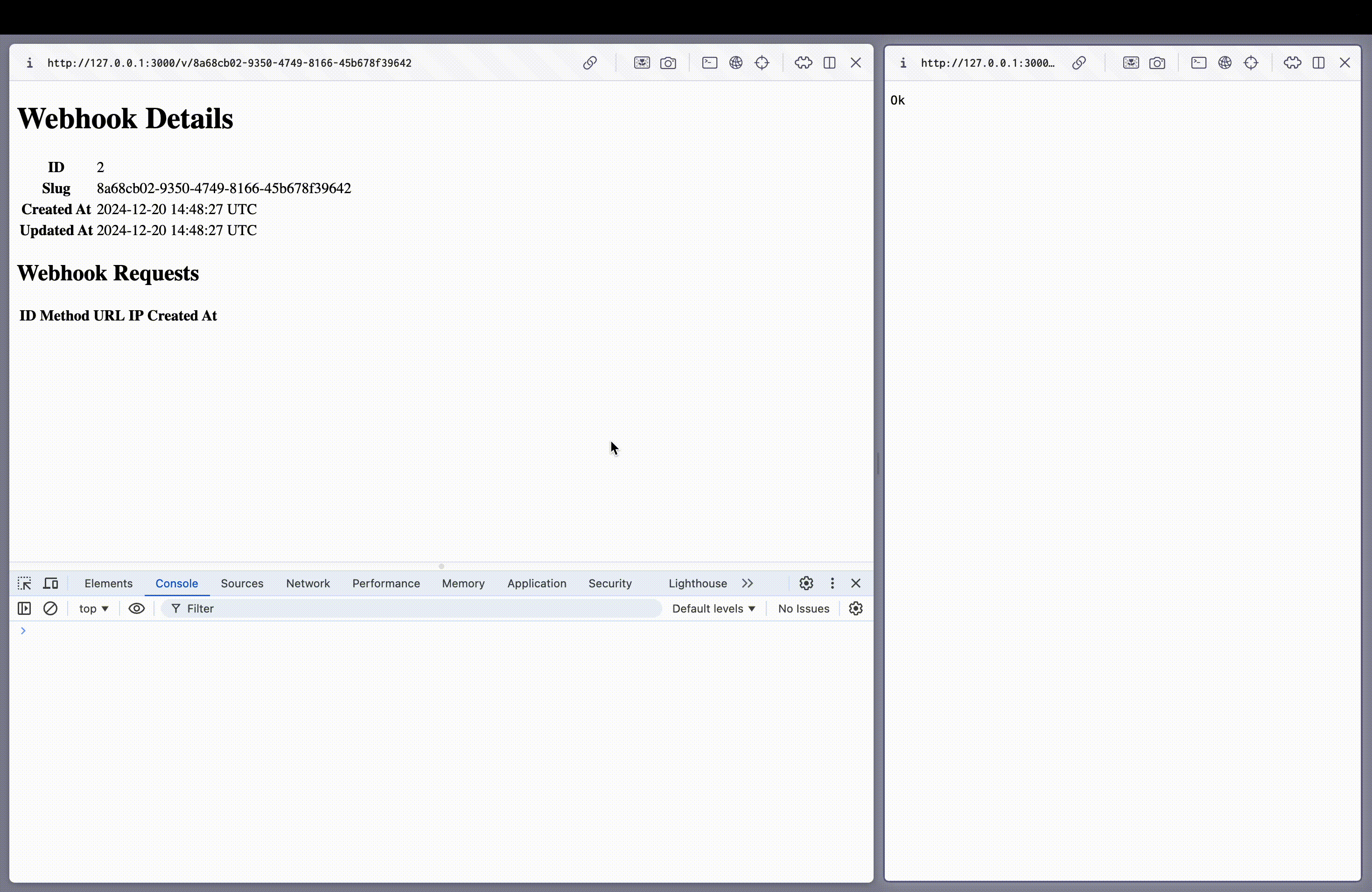Toggle the device toolbar in DevTools

(x=51, y=583)
